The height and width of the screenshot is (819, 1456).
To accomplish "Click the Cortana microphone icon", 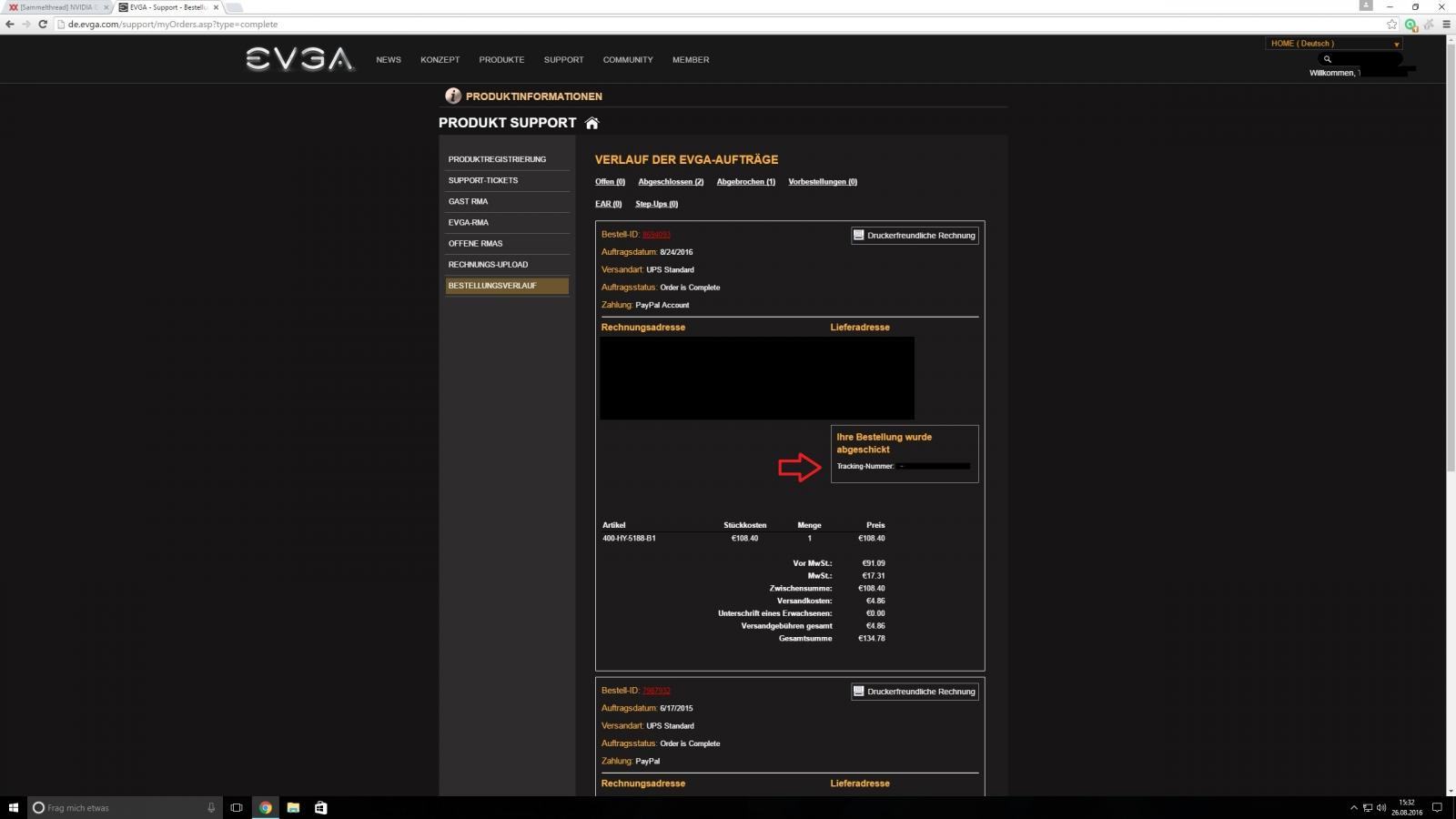I will [x=211, y=807].
